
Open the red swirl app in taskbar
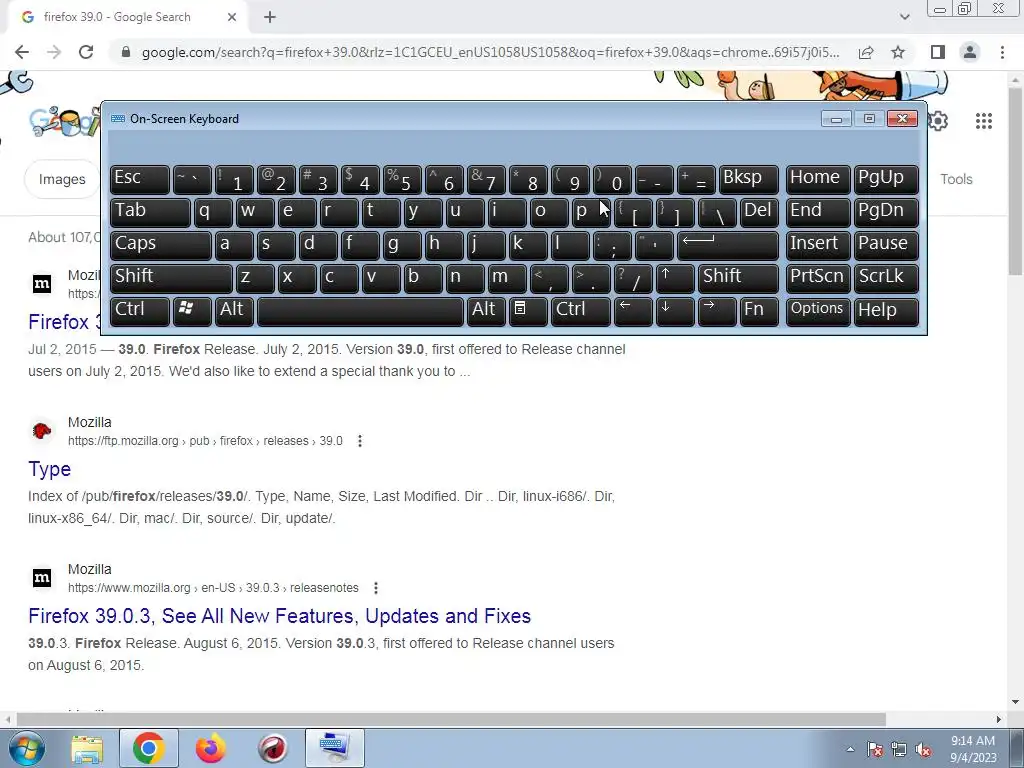pos(272,748)
